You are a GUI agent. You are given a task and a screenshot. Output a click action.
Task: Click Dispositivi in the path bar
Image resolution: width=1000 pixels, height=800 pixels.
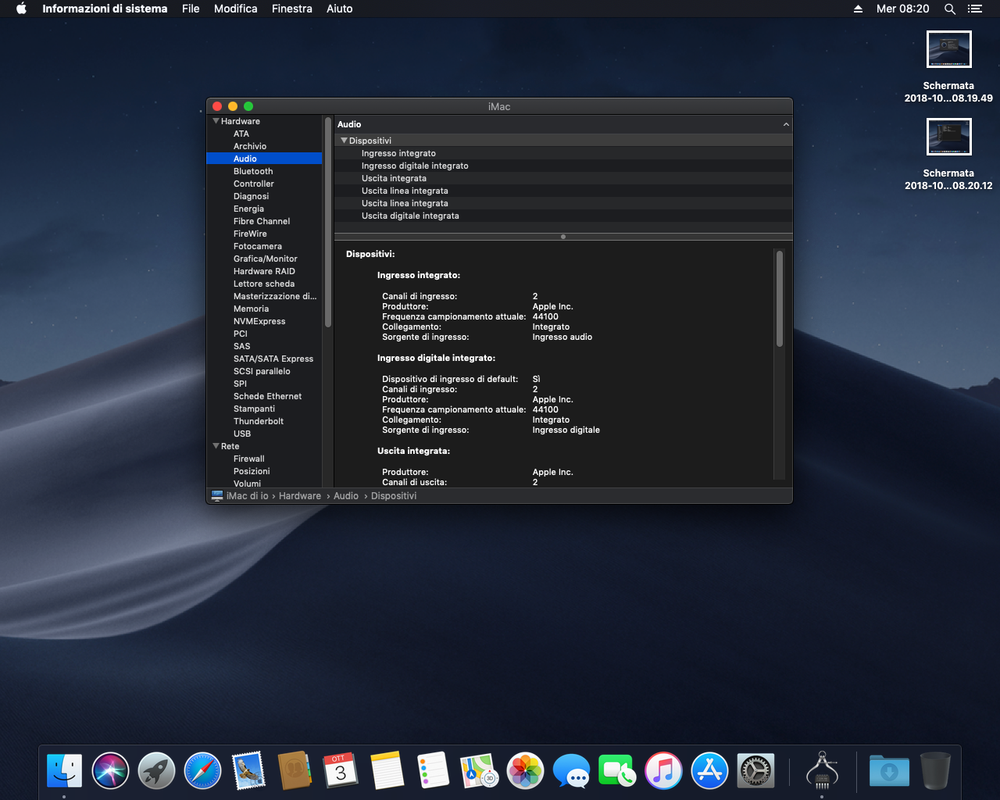tap(393, 496)
